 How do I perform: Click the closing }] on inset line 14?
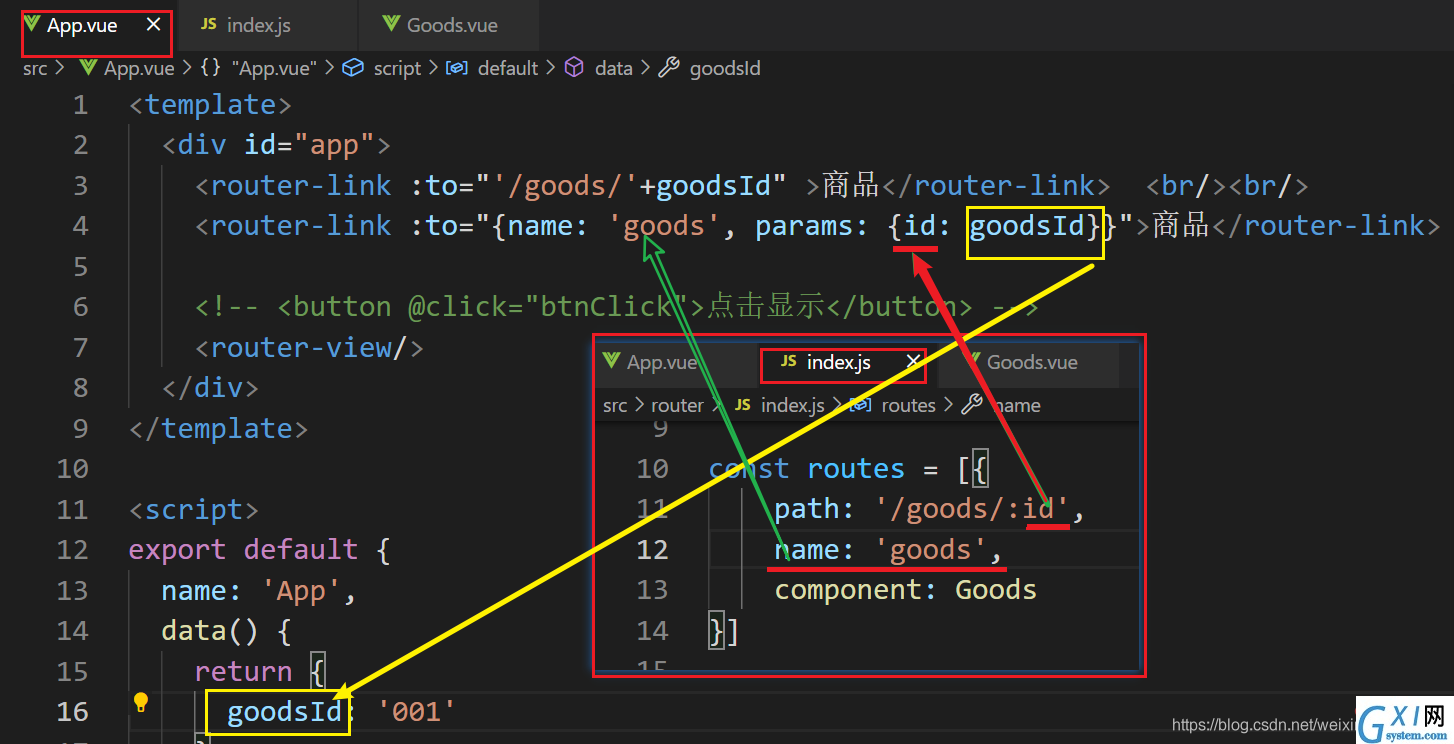pyautogui.click(x=724, y=631)
